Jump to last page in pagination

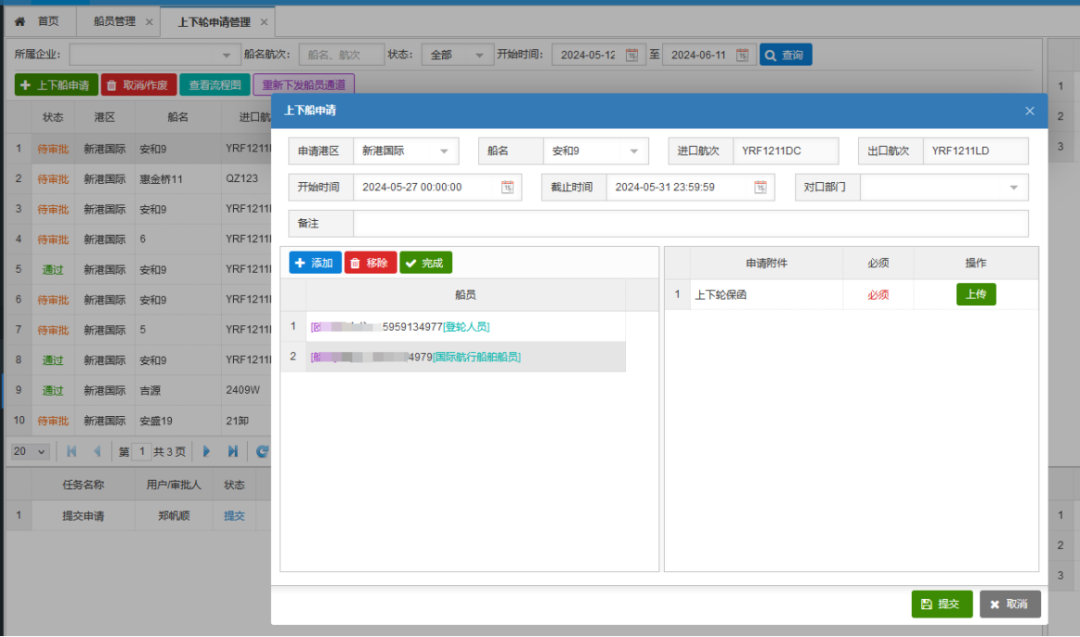[232, 451]
